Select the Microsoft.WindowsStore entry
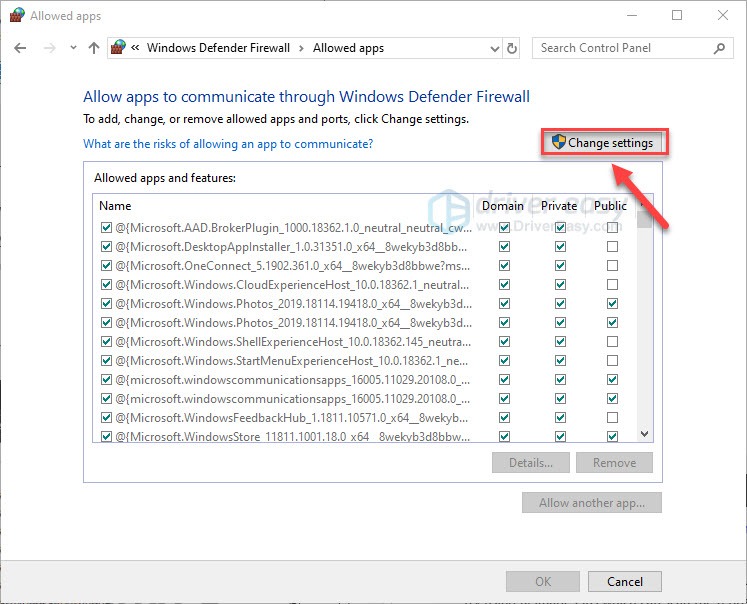 pyautogui.click(x=293, y=436)
